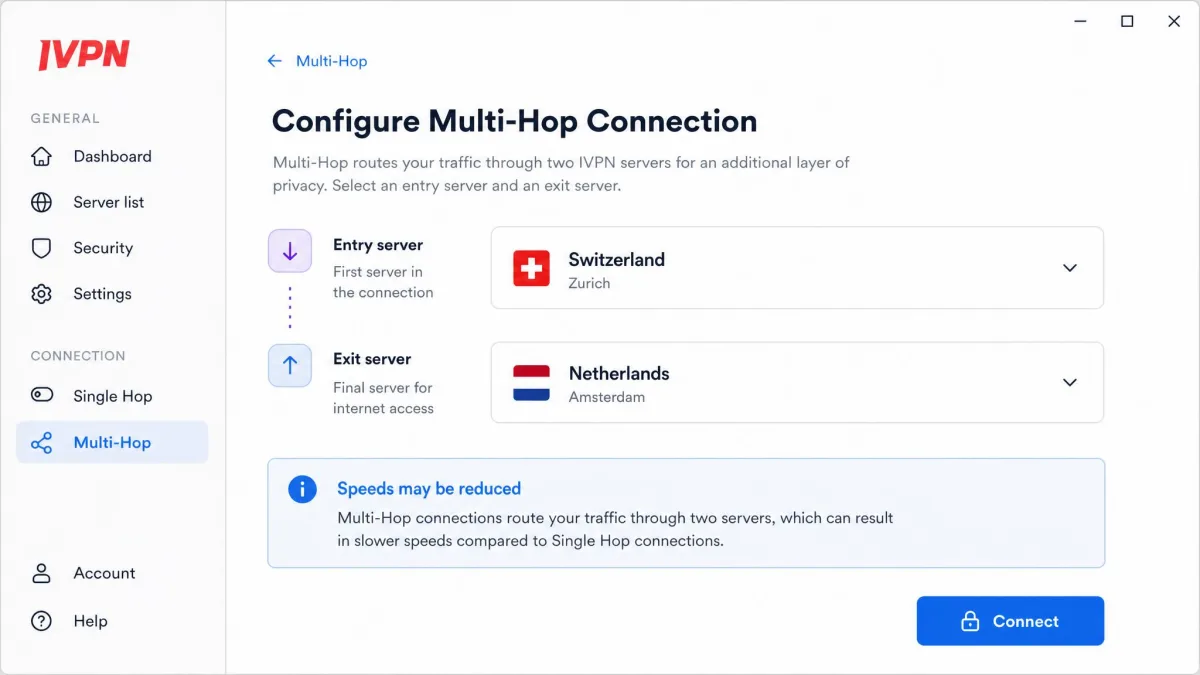Screen dimensions: 1200x675
Task: Go to Server list page
Action: tap(112, 202)
